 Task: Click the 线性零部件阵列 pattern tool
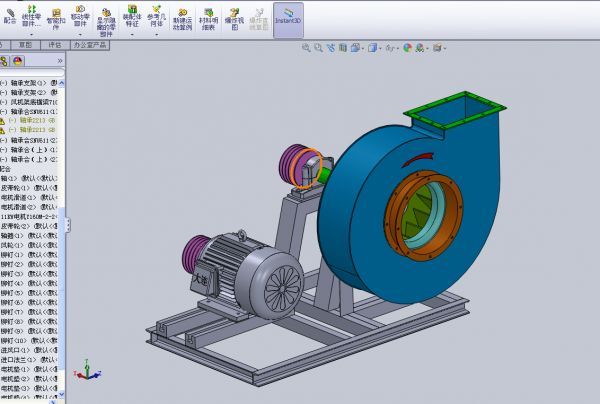(31, 16)
